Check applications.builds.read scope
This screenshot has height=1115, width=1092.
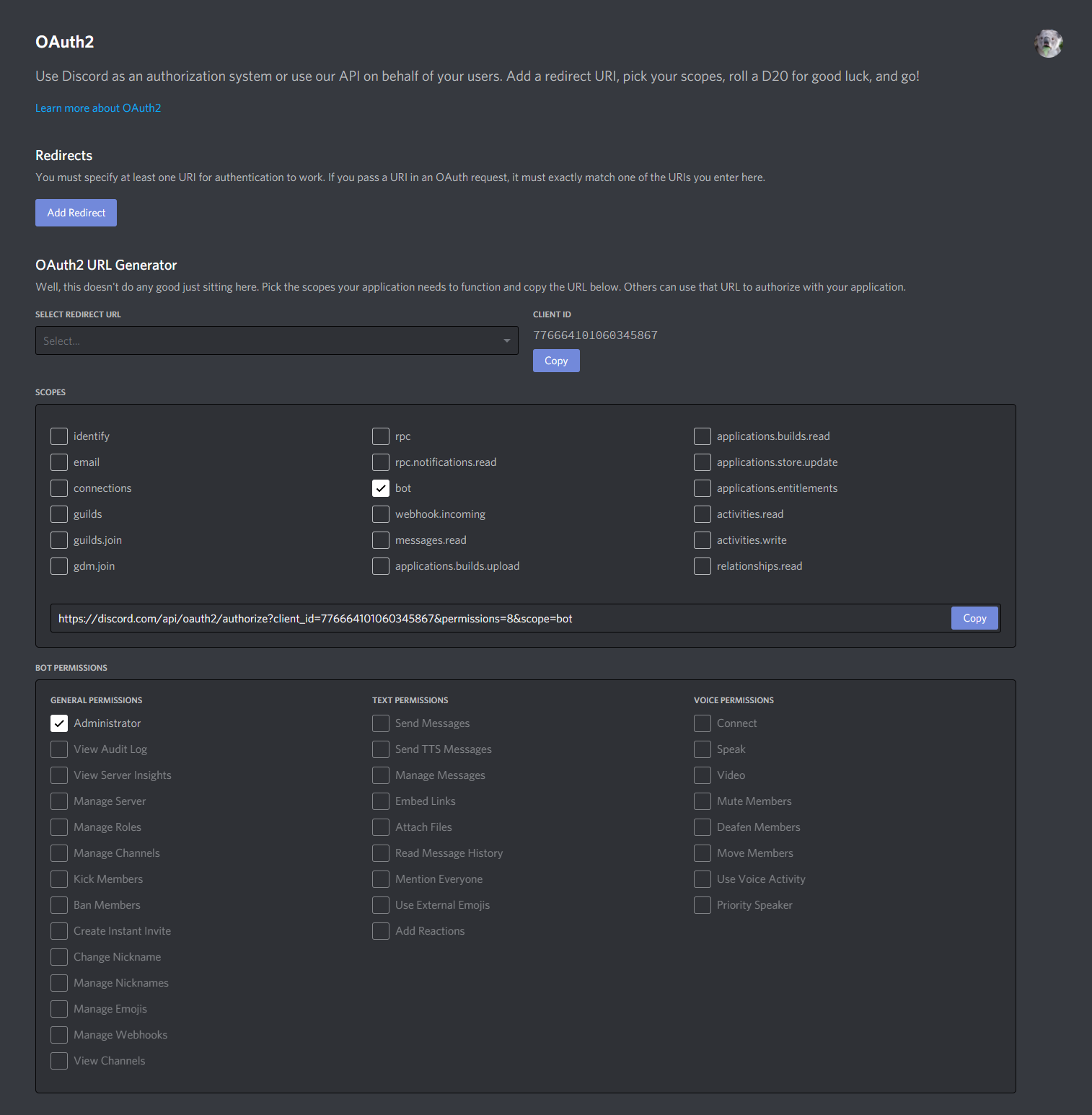point(703,436)
